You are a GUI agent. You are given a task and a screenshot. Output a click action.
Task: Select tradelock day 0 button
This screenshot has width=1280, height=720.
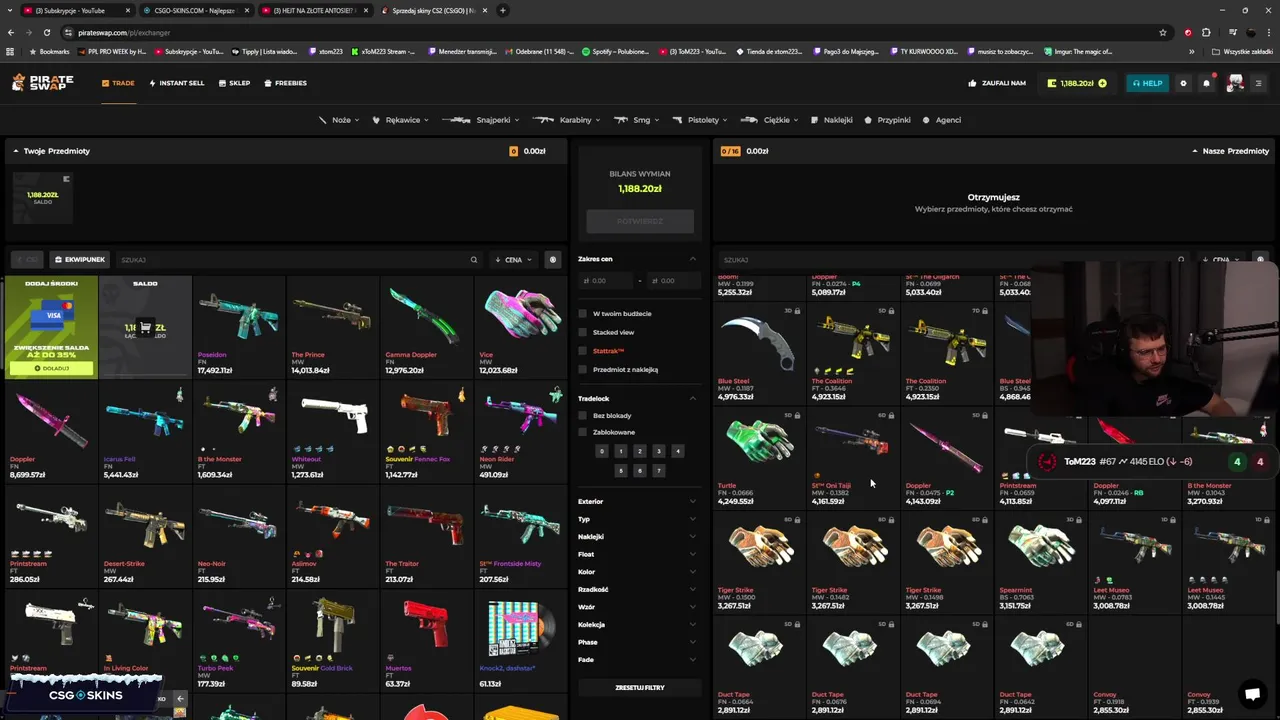(601, 451)
